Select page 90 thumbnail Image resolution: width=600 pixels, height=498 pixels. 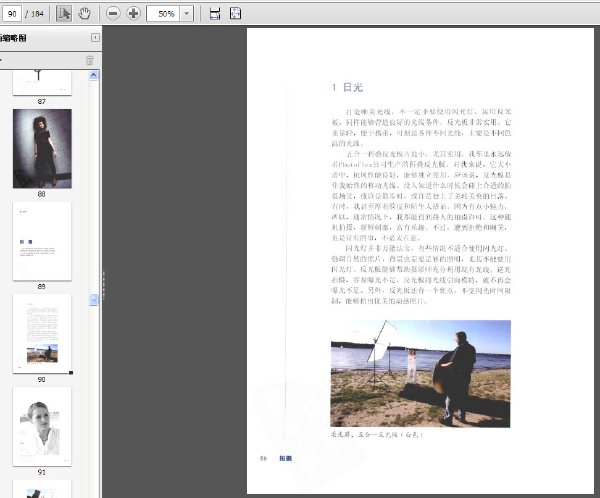coord(42,334)
